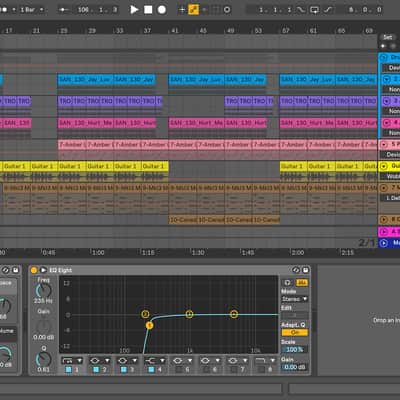400x400 pixels.
Task: Toggle the EQ Eight spectrum analyzer button
Action: click(x=302, y=283)
